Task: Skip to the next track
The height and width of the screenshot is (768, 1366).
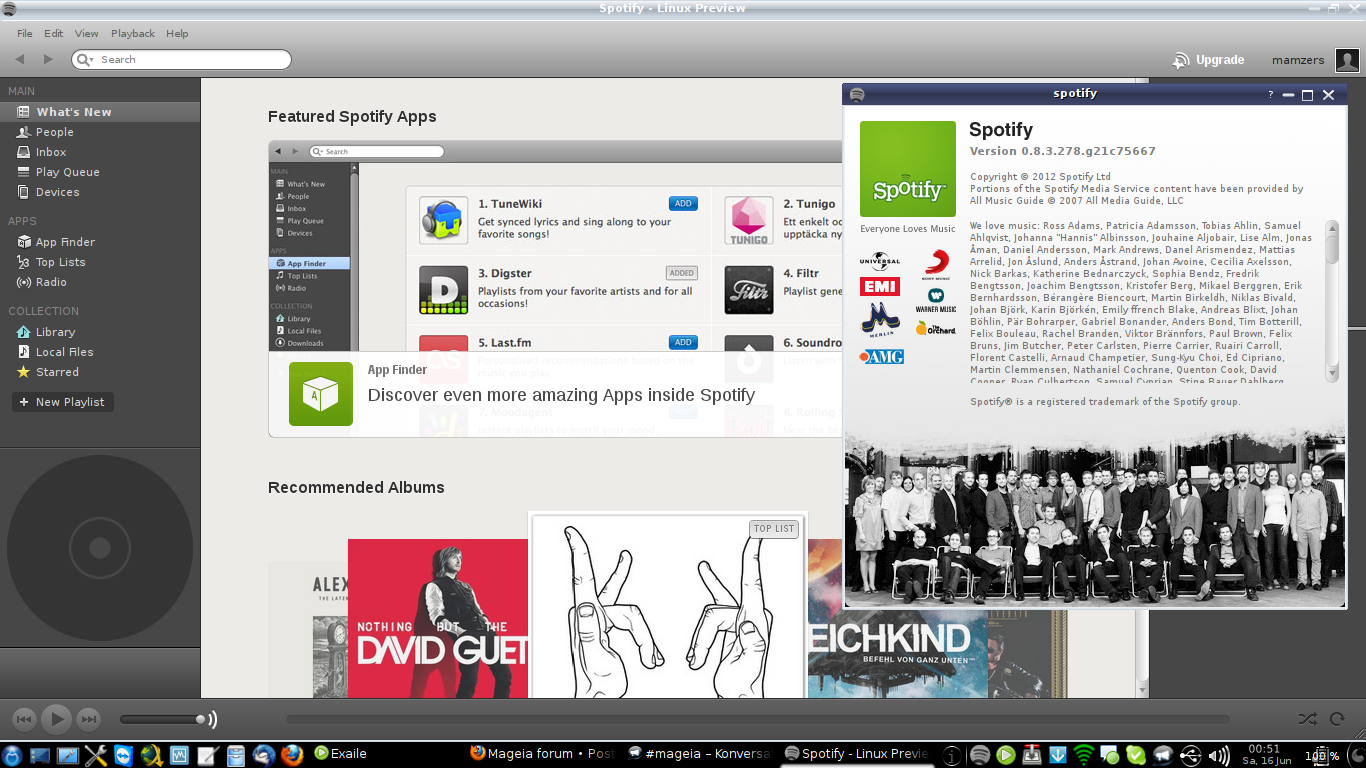Action: [x=89, y=718]
